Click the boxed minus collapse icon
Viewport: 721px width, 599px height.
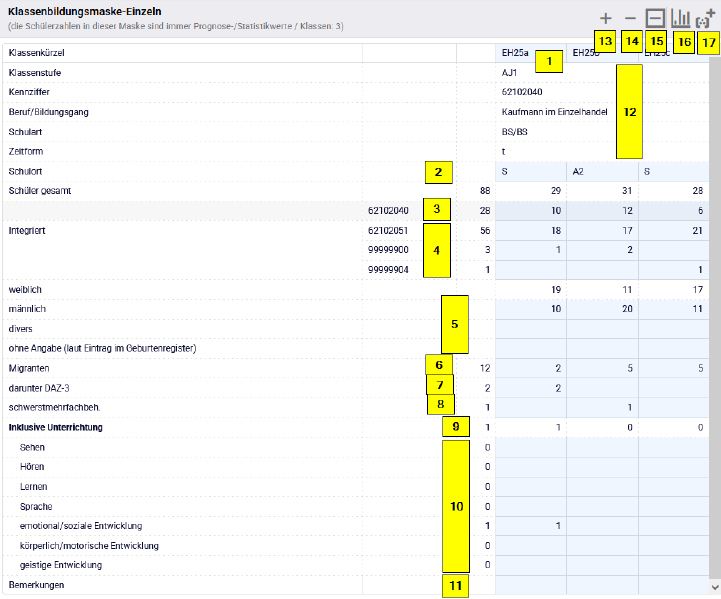[x=655, y=18]
